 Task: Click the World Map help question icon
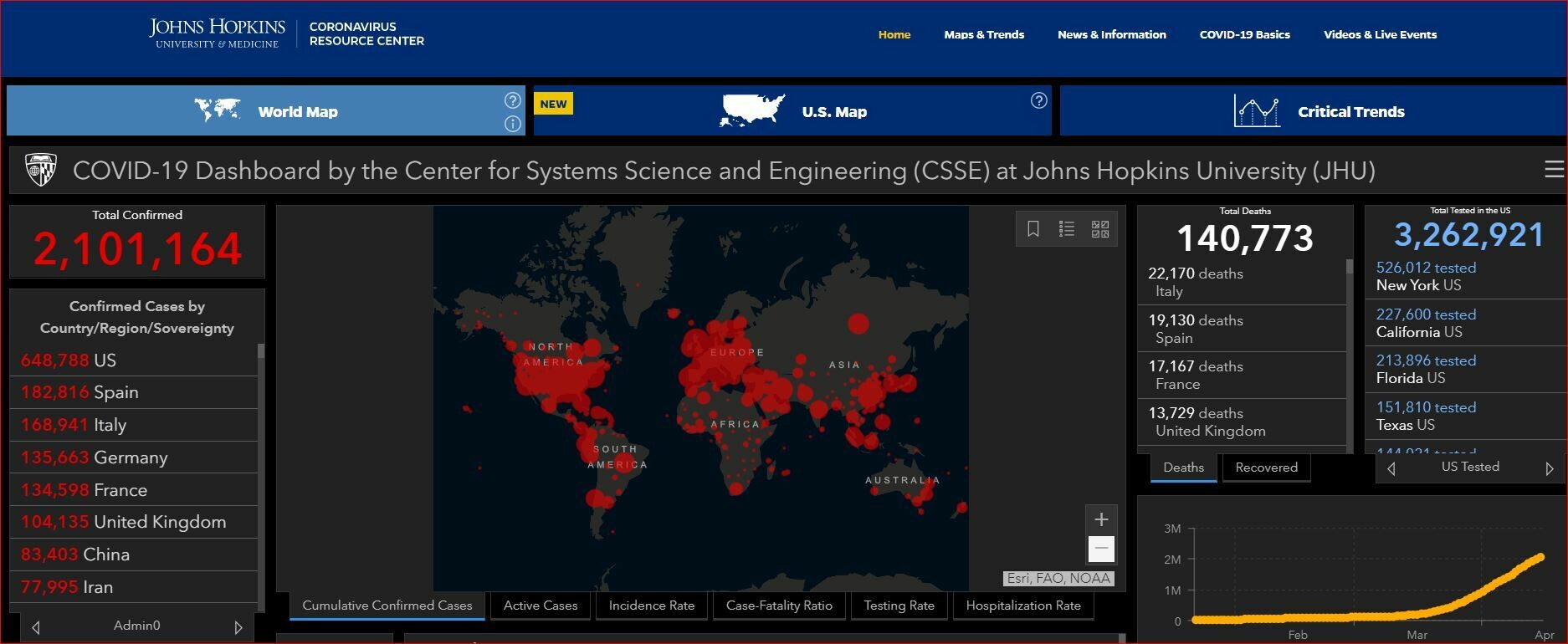tap(513, 100)
